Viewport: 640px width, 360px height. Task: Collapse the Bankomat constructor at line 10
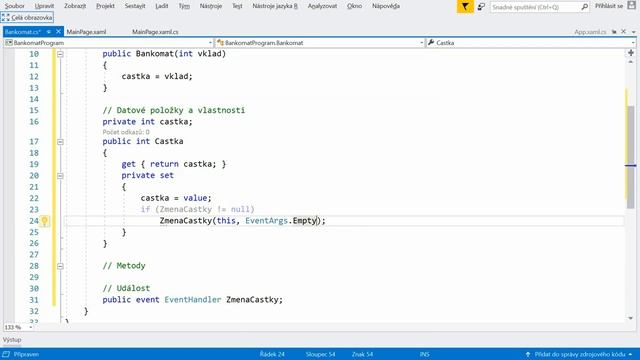[60, 54]
